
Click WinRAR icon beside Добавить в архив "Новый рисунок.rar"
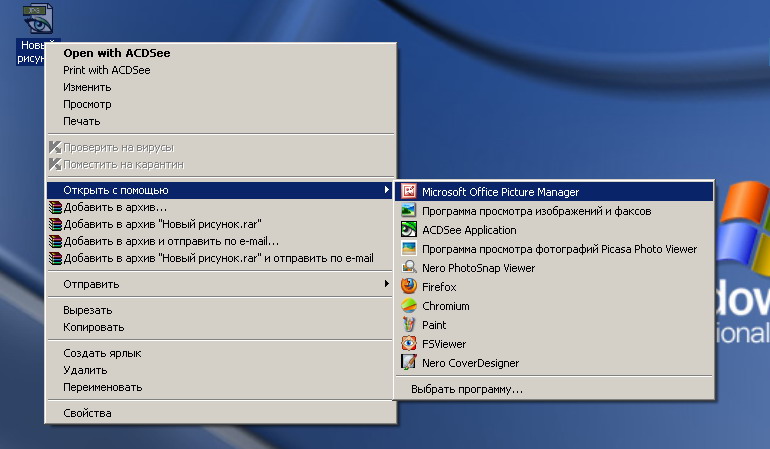(55, 224)
